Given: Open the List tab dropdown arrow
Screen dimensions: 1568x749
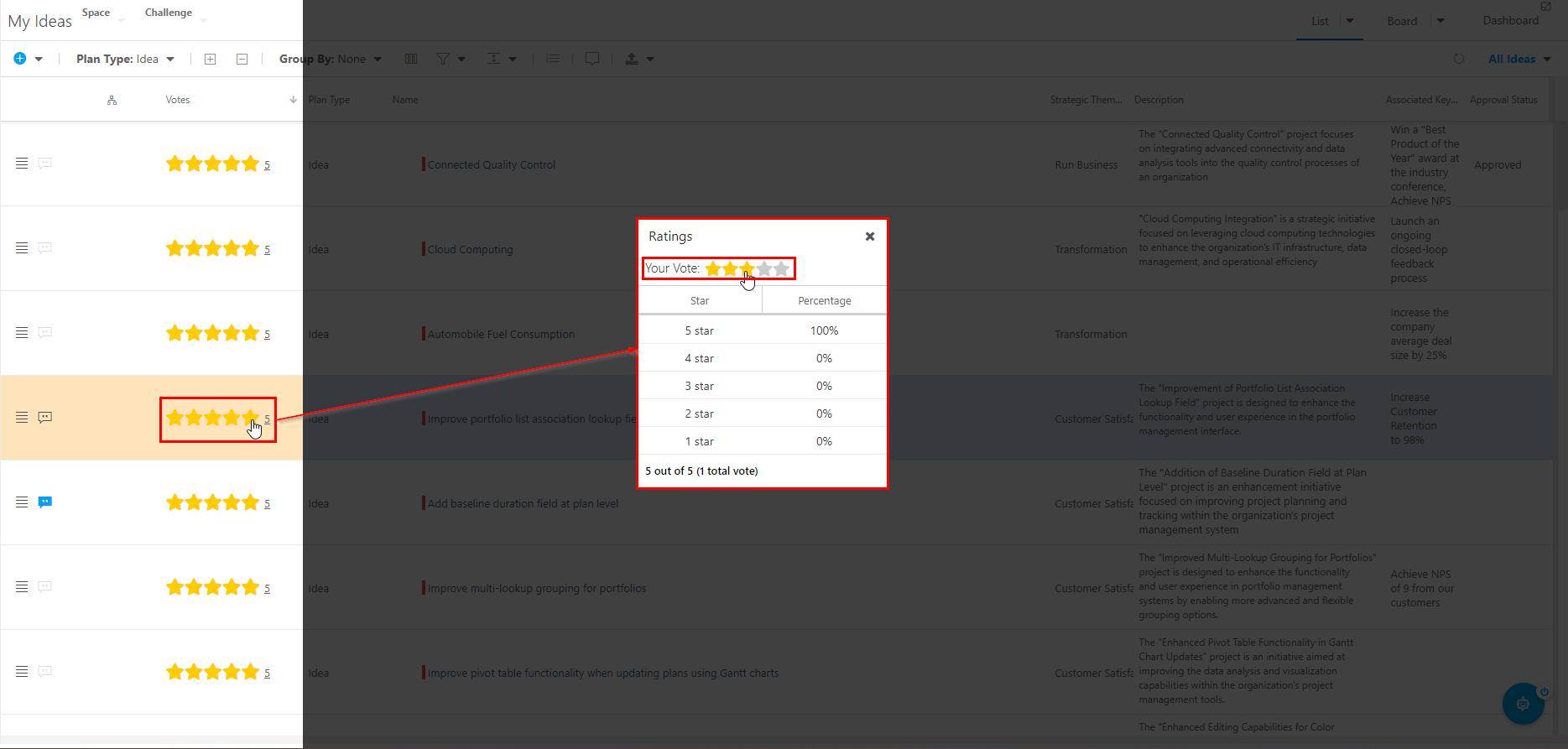Looking at the screenshot, I should (x=1350, y=21).
